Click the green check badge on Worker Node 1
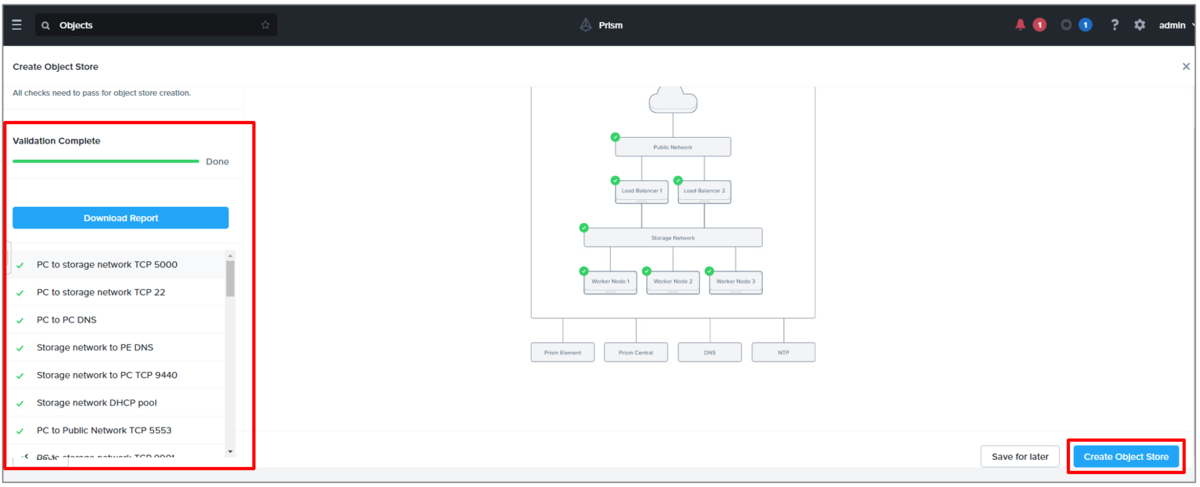The height and width of the screenshot is (487, 1200). click(584, 271)
